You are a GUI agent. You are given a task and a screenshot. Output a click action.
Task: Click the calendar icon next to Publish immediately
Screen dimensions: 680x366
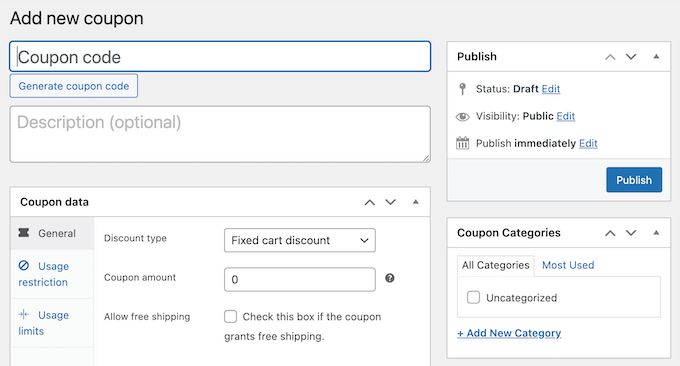462,143
